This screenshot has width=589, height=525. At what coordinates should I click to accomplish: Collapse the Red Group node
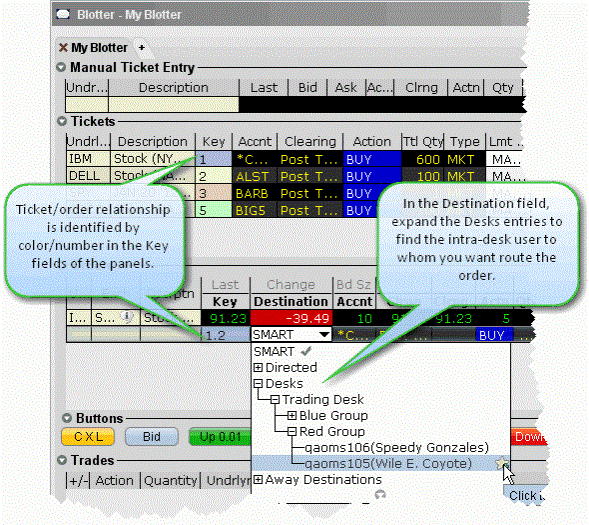[291, 431]
